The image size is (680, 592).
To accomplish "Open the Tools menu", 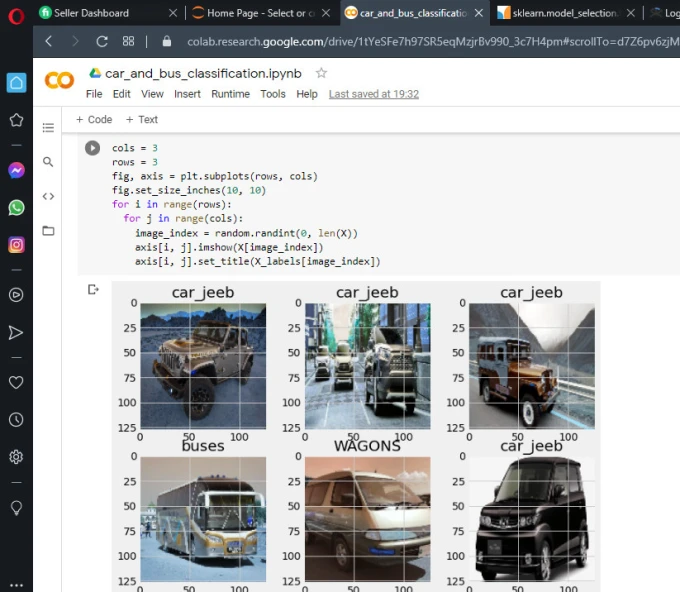I will coord(273,94).
